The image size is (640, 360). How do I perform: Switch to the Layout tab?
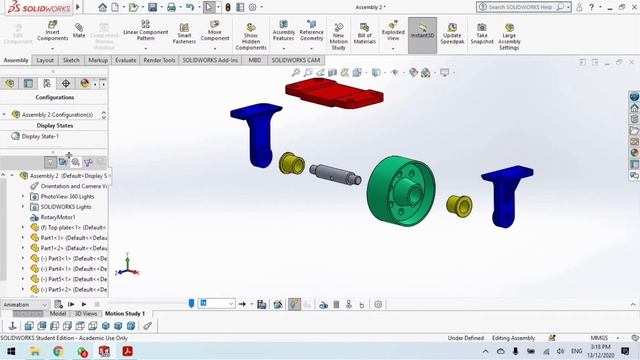[45, 60]
